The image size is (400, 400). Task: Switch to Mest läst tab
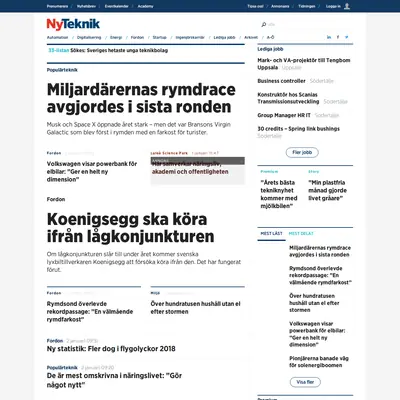271,234
